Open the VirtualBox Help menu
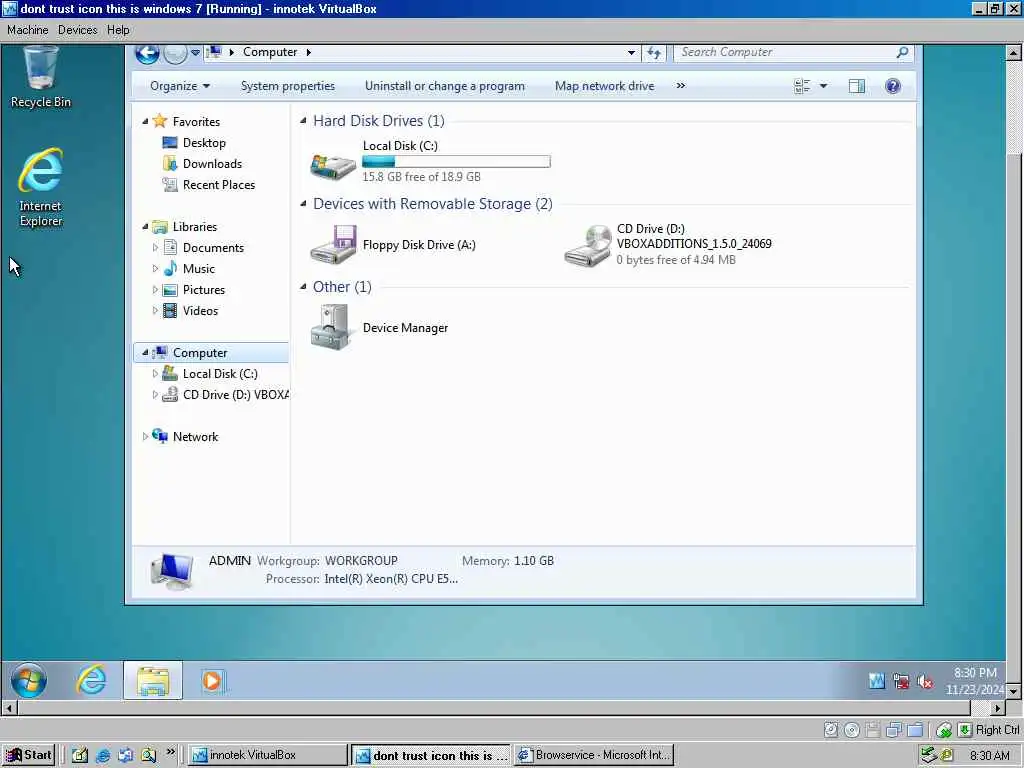The image size is (1024, 768). 118,30
